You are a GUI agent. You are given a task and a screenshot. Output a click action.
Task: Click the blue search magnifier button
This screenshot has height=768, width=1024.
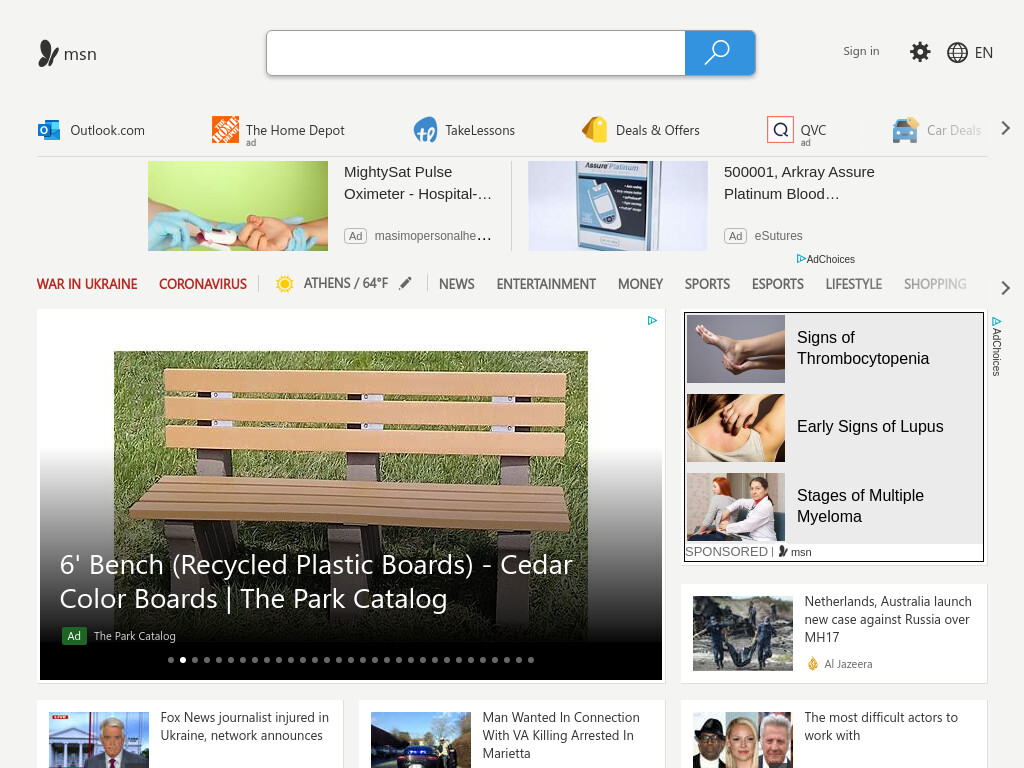[x=720, y=53]
